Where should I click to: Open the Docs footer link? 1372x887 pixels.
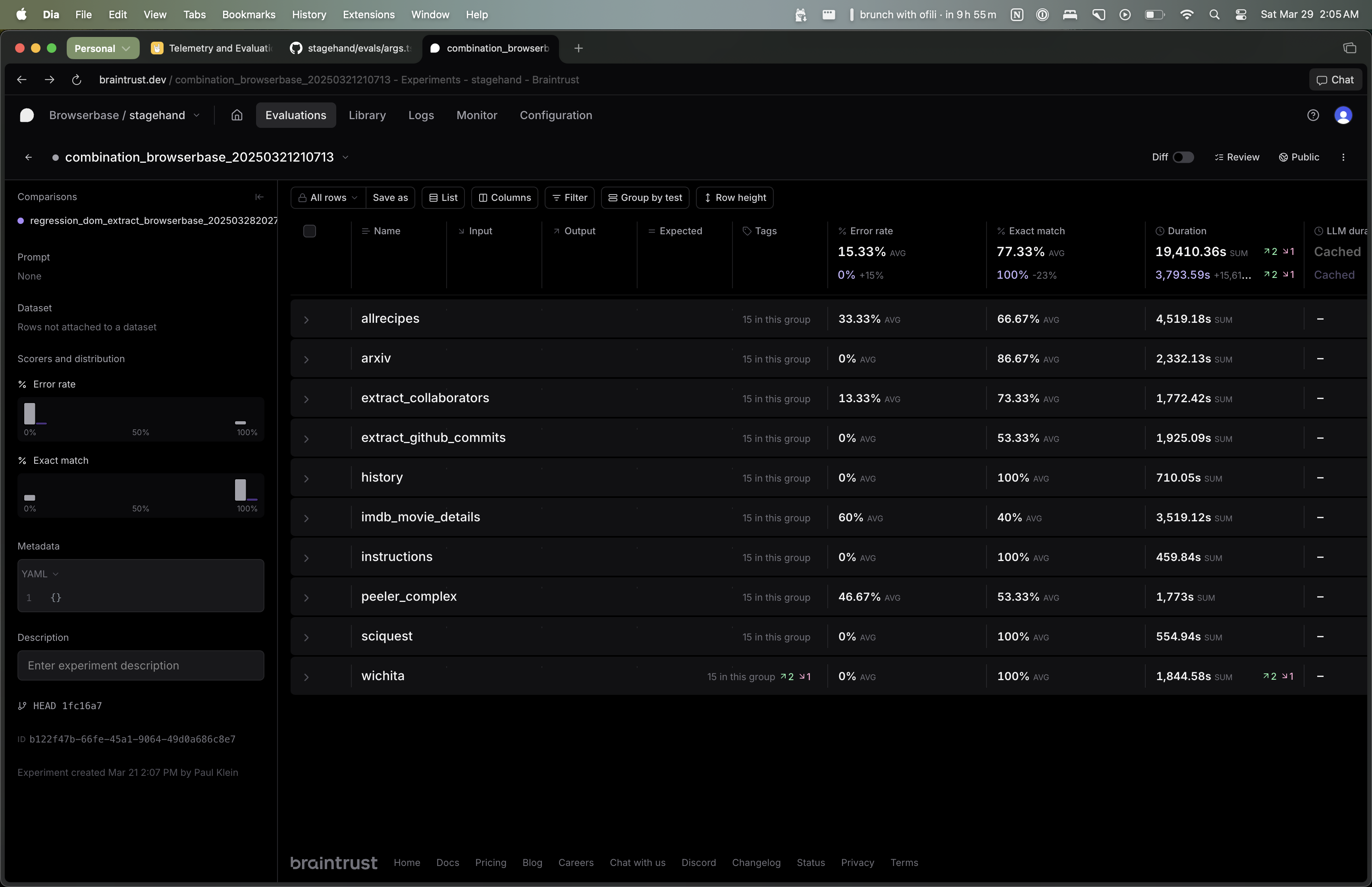[x=447, y=862]
